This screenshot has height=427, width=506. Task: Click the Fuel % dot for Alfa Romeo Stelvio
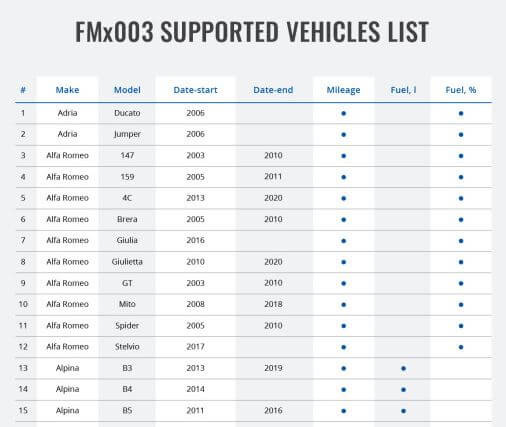tap(461, 347)
